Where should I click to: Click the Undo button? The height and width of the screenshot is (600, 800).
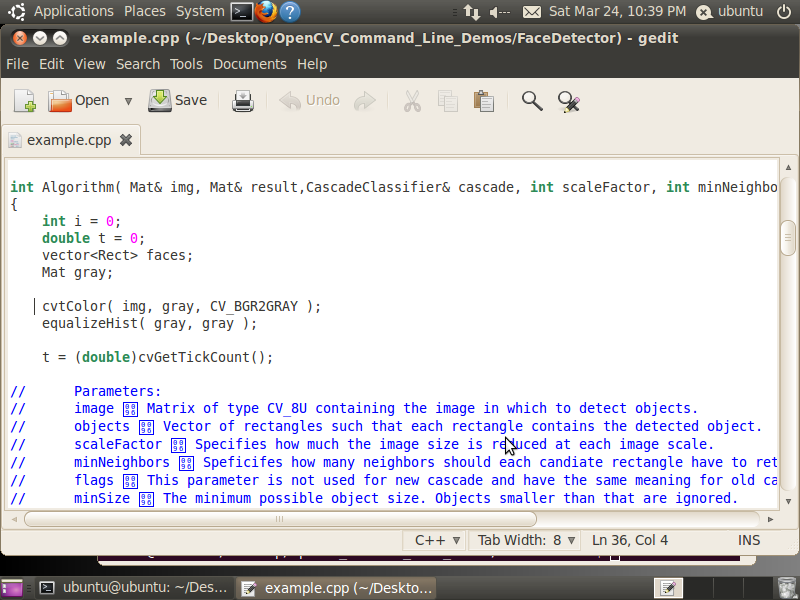pyautogui.click(x=310, y=101)
